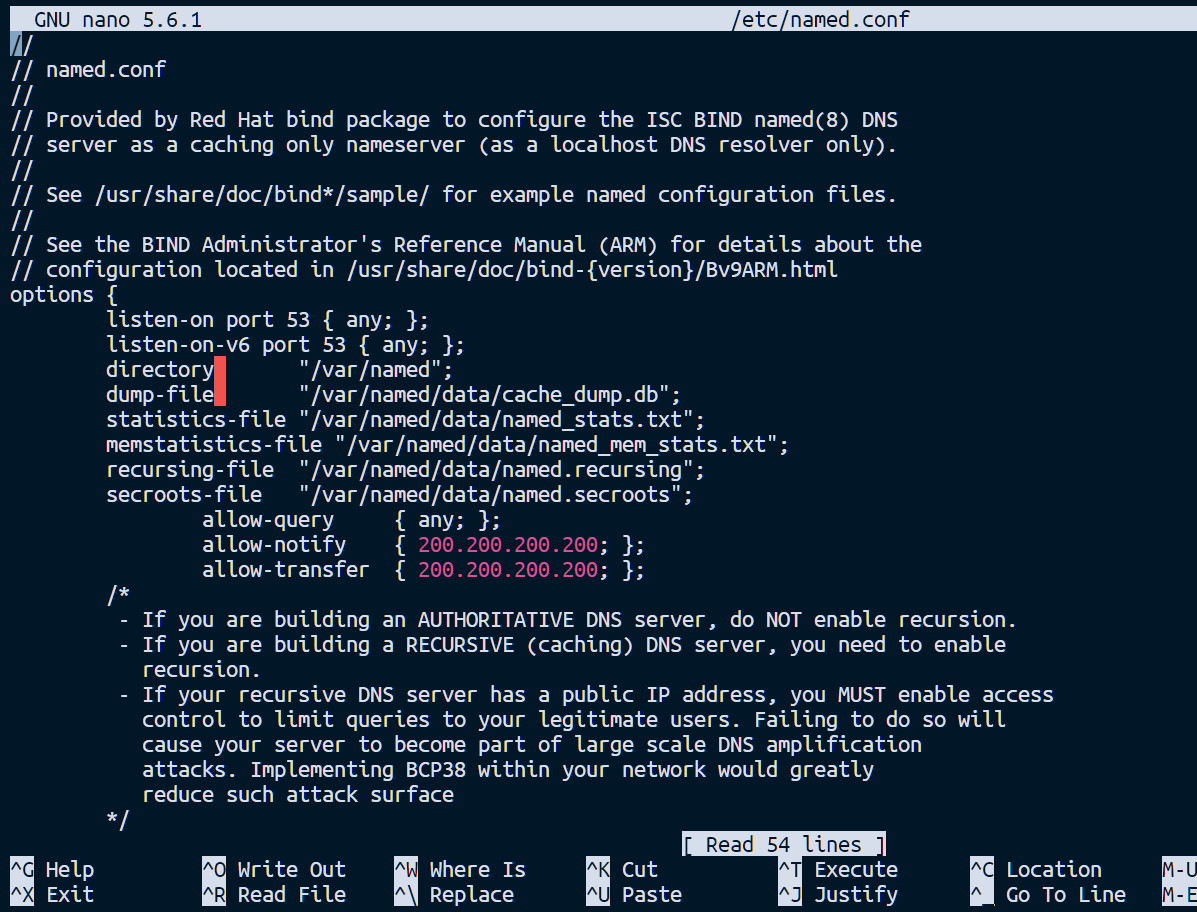1197x912 pixels.
Task: Click the ^G Help shortcut
Action: [52, 870]
